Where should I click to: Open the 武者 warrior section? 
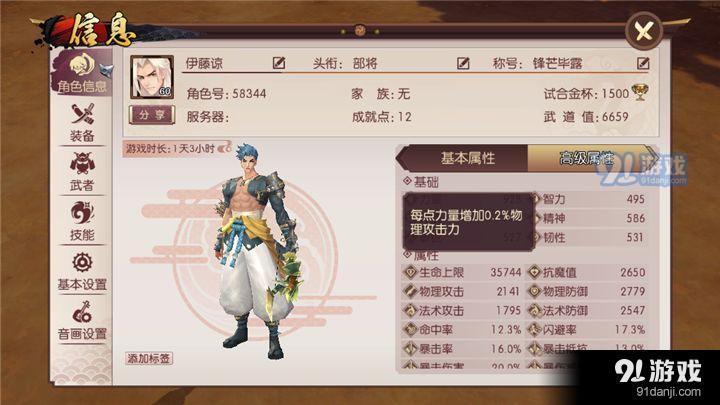82,172
